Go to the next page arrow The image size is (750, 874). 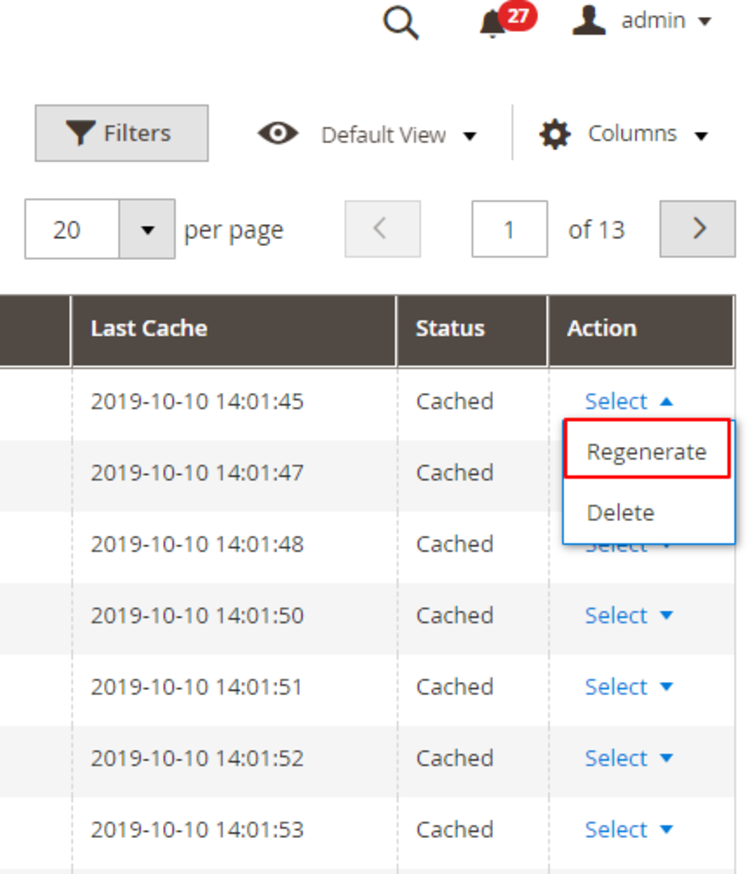tap(698, 229)
